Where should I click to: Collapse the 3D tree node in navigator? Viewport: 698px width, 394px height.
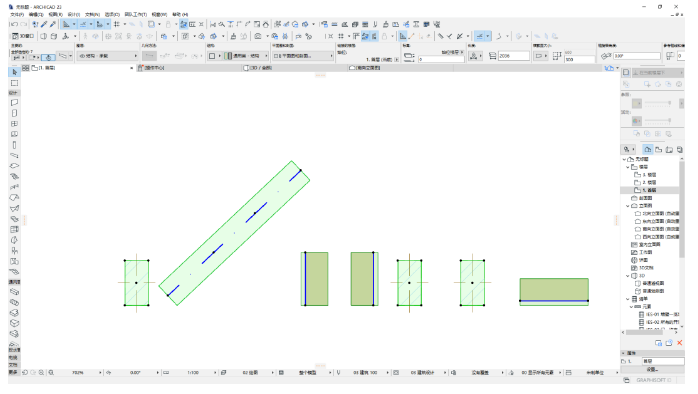(628, 276)
